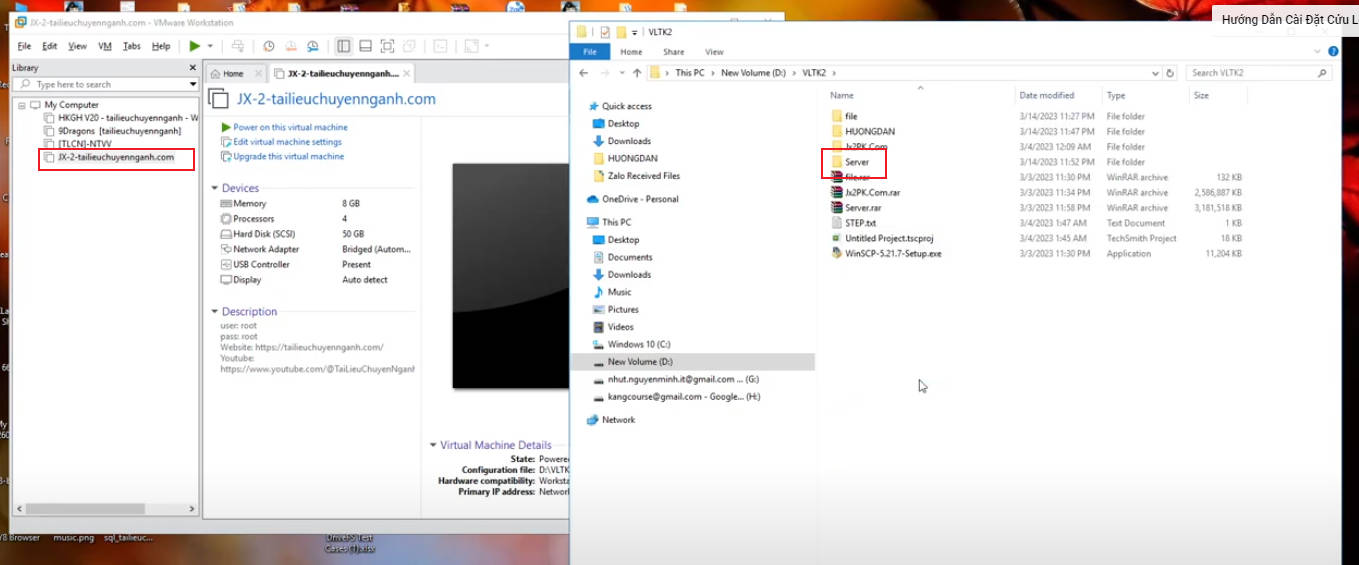This screenshot has width=1359, height=565.
Task: Click the Take Snapshot clock icon
Action: [x=269, y=46]
